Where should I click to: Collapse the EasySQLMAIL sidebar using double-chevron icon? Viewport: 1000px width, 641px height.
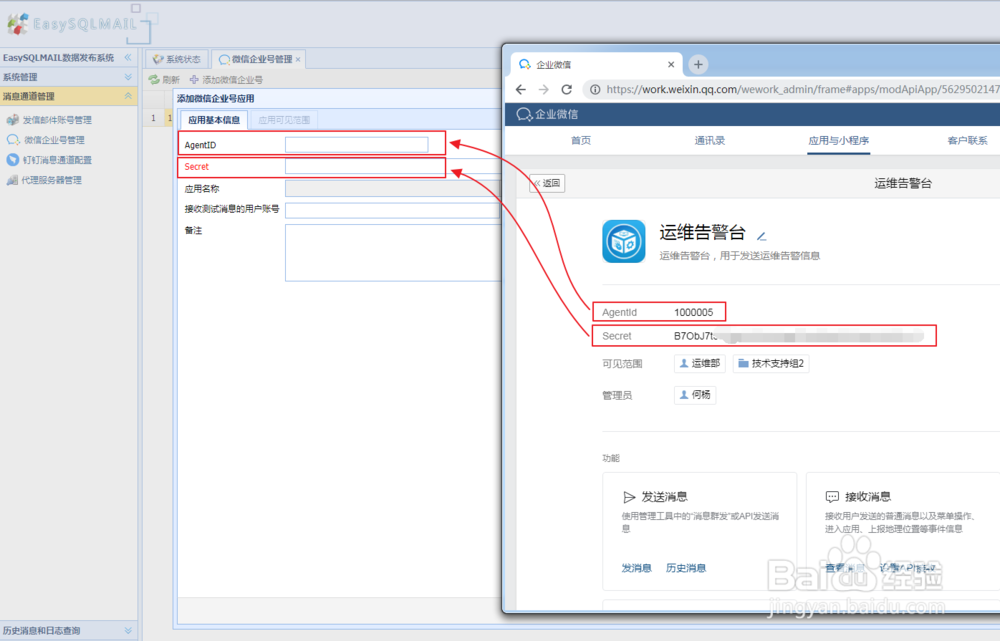point(128,57)
